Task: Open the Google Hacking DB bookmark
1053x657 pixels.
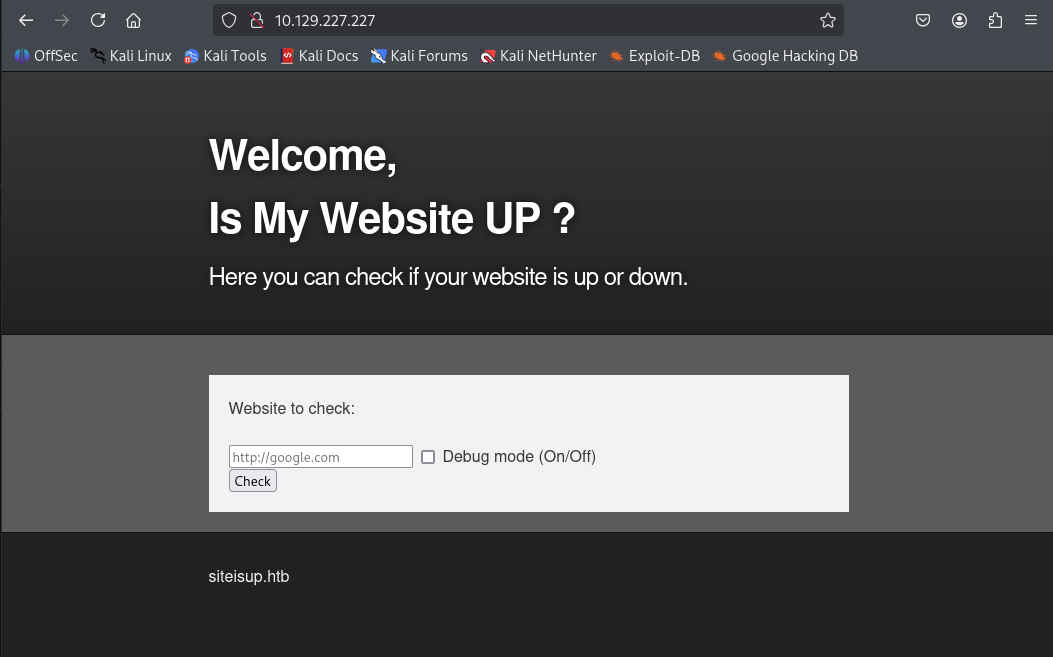Action: pyautogui.click(x=785, y=56)
